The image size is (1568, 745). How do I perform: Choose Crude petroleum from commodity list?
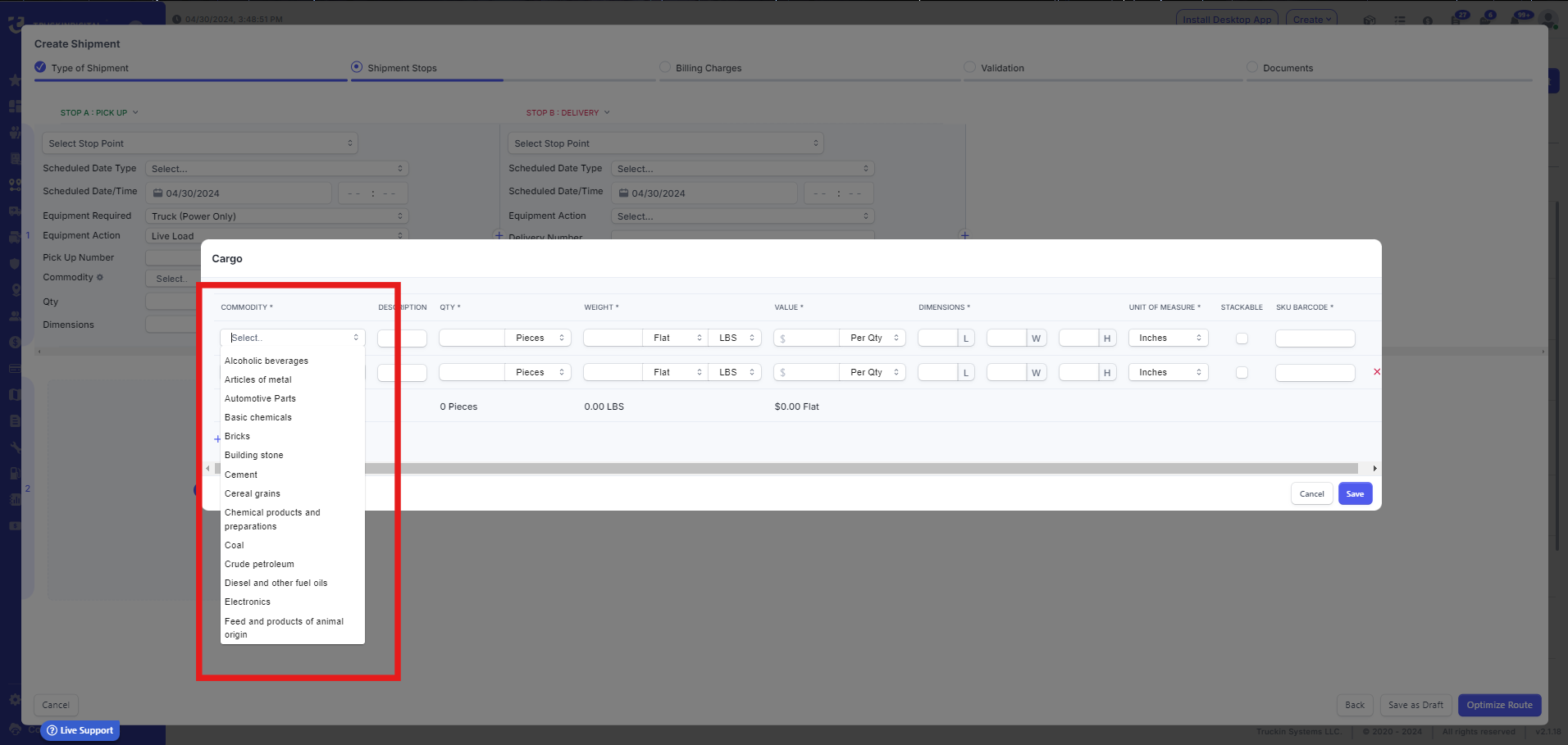coord(259,564)
